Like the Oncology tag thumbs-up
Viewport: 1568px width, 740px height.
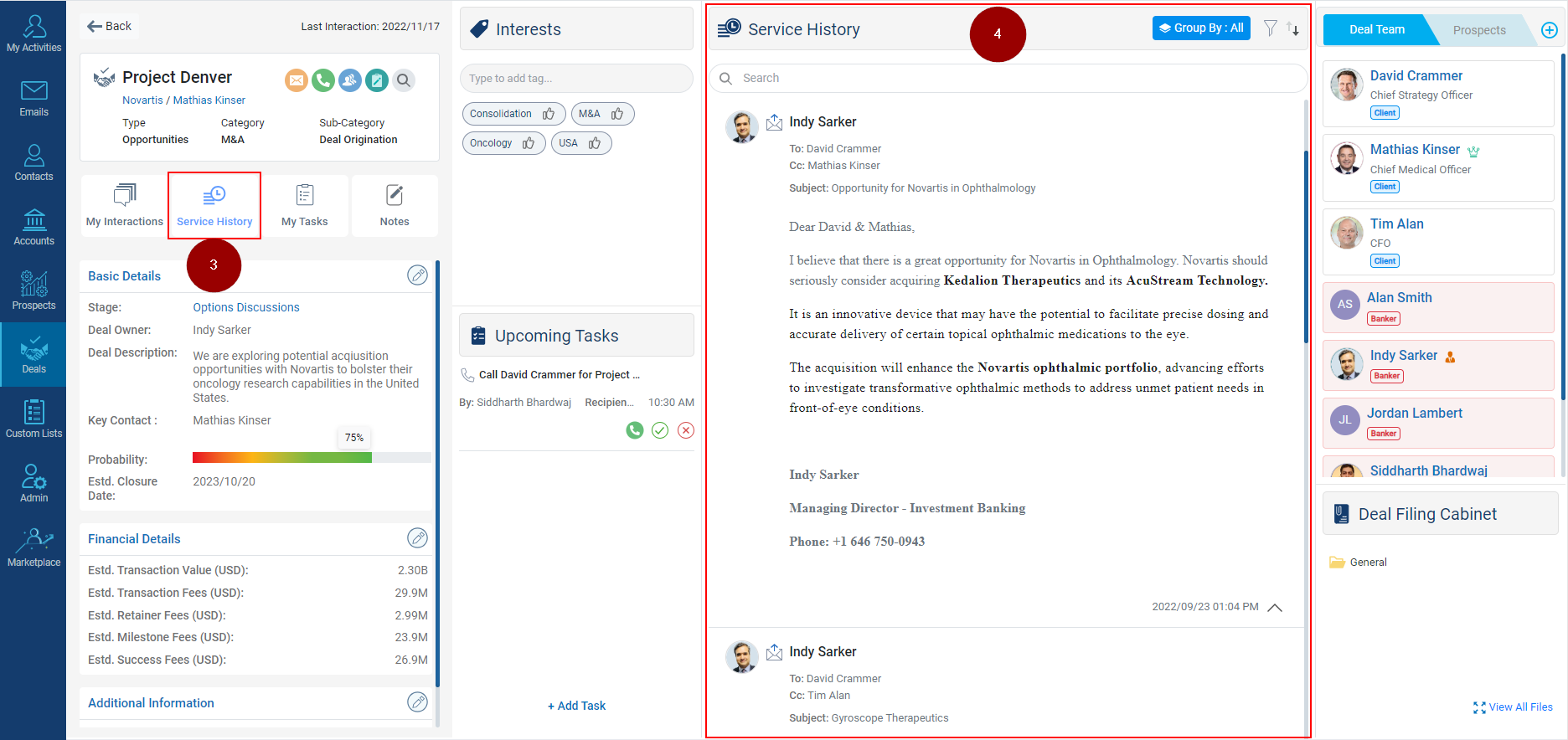[529, 143]
